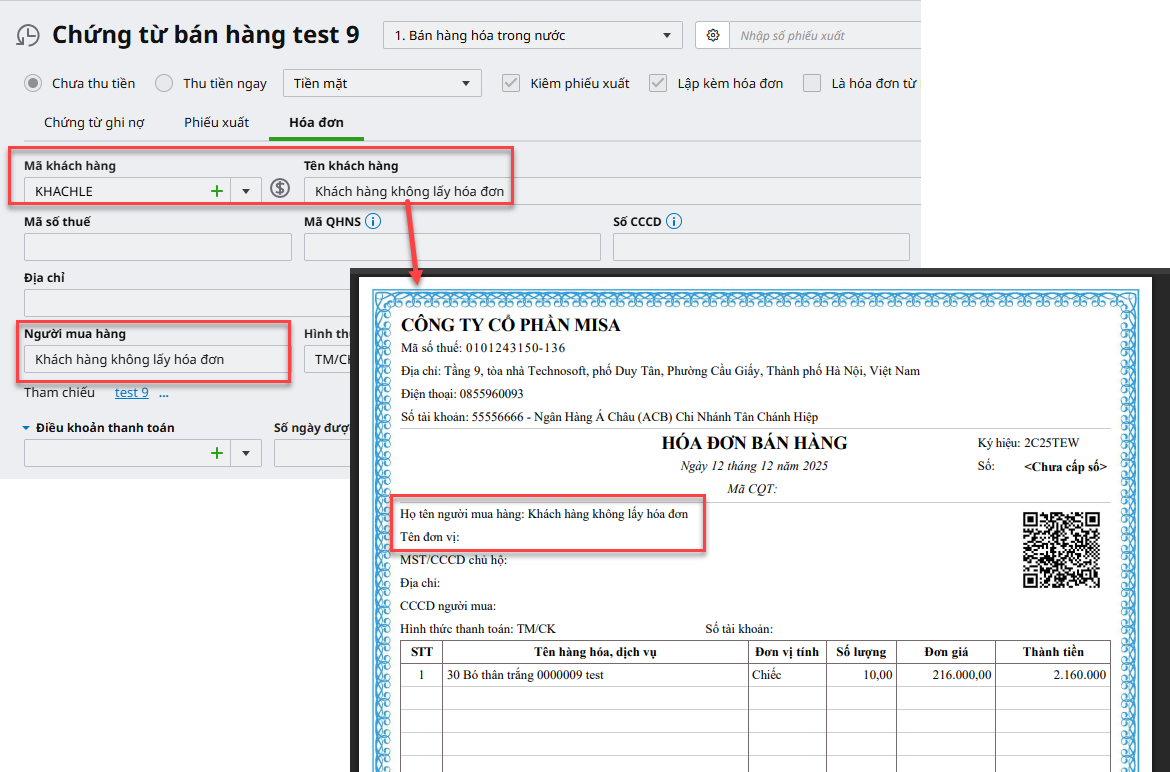Viewport: 1170px width, 772px height.
Task: Toggle the Kiêm phiếu xuất checkbox
Action: (511, 83)
